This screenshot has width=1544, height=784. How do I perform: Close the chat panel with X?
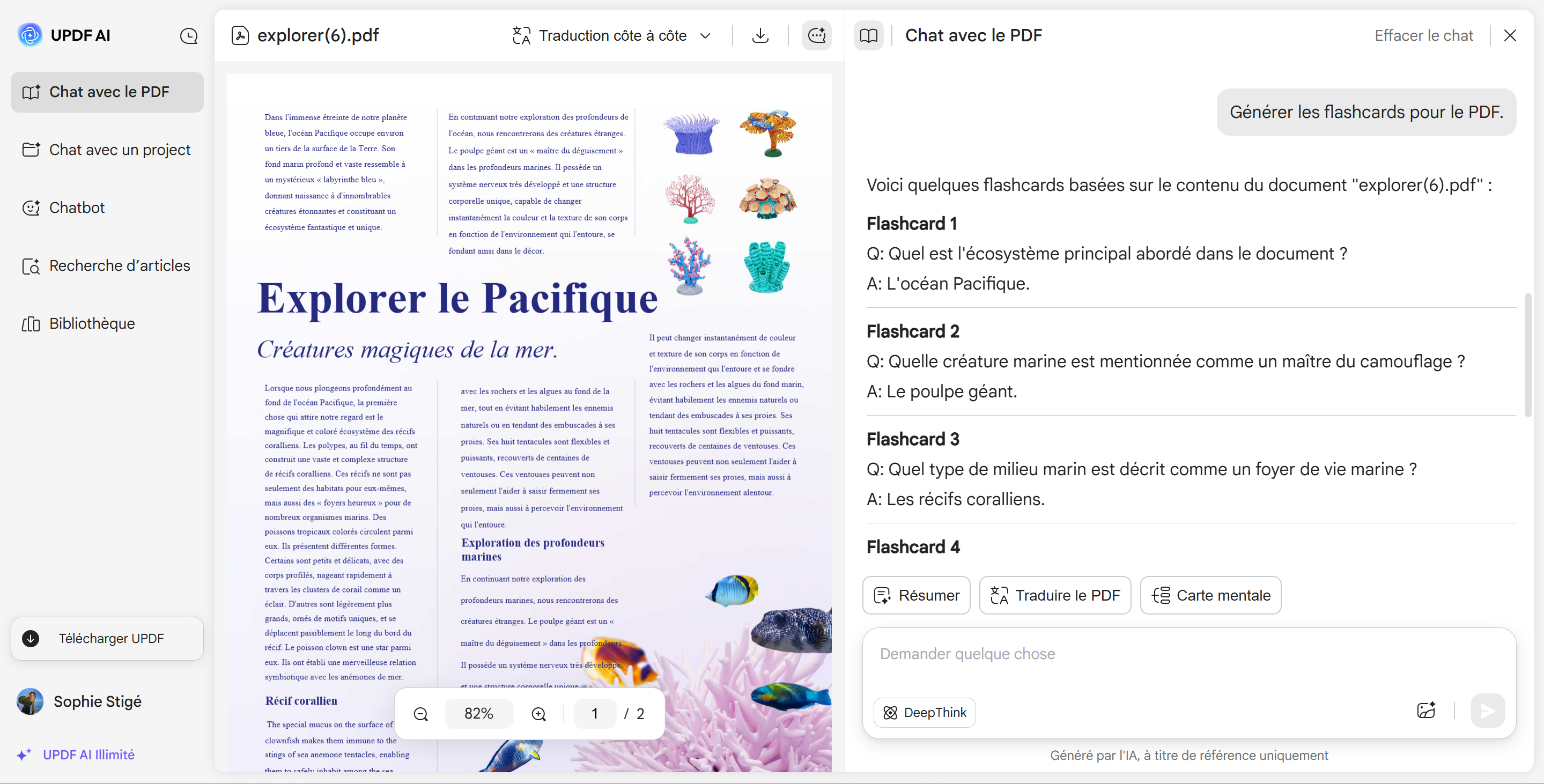tap(1510, 36)
